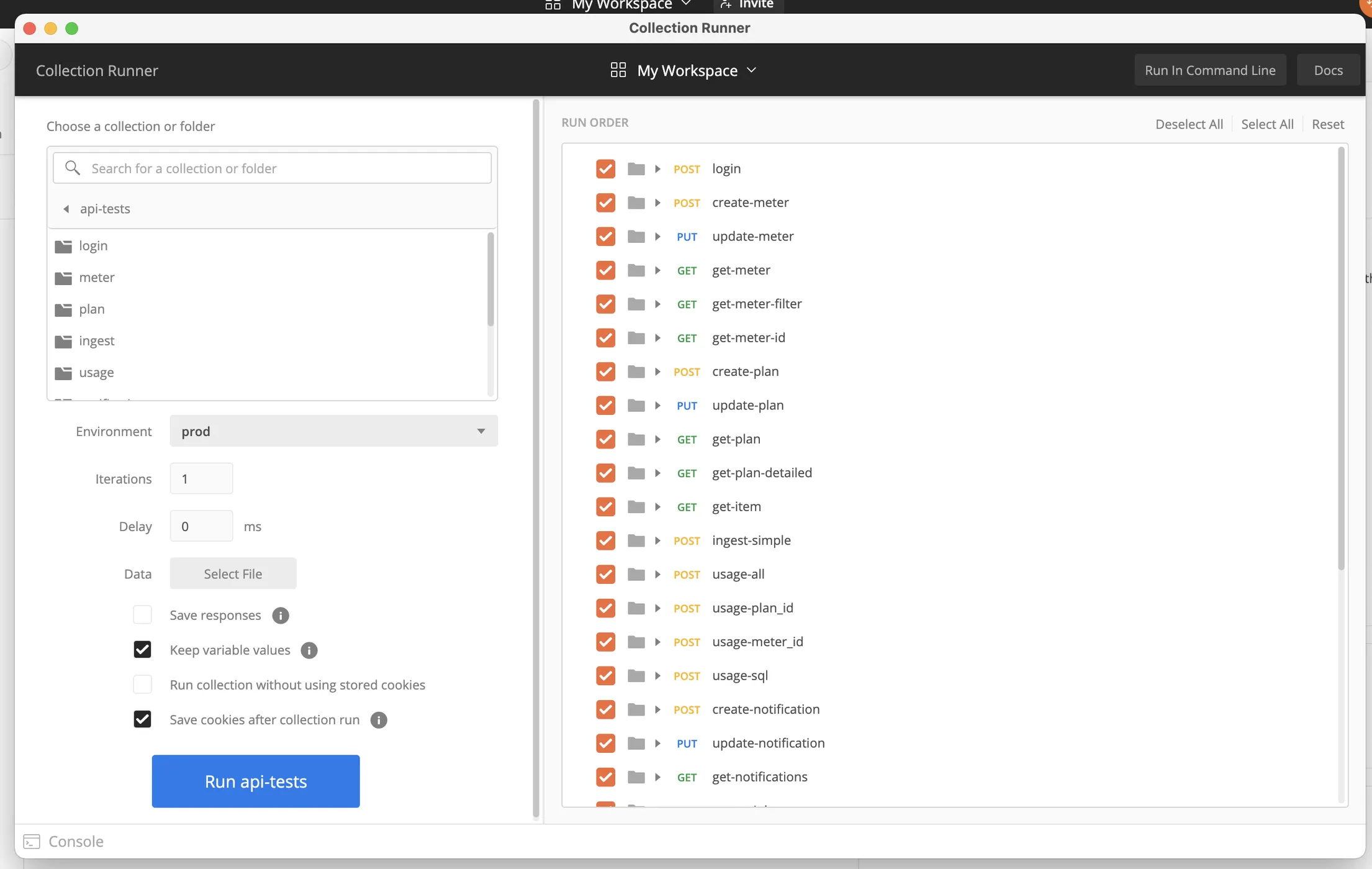Open the Docs button
The height and width of the screenshot is (869, 1372).
coord(1328,70)
